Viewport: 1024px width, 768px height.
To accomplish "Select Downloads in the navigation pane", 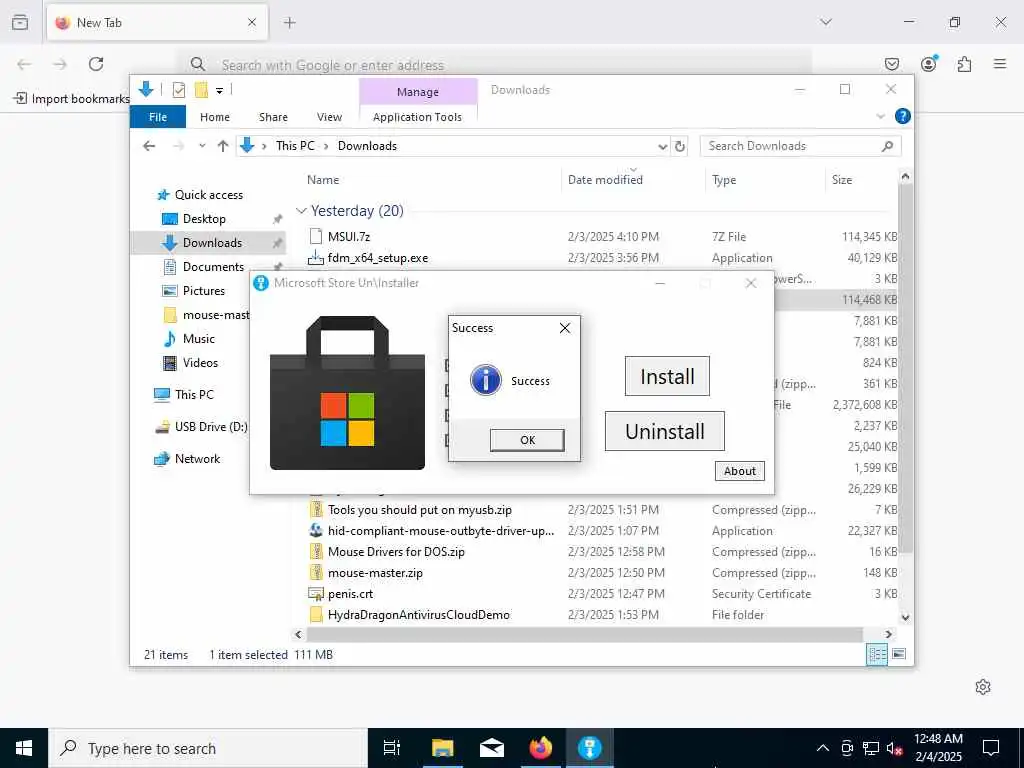I will pyautogui.click(x=212, y=243).
